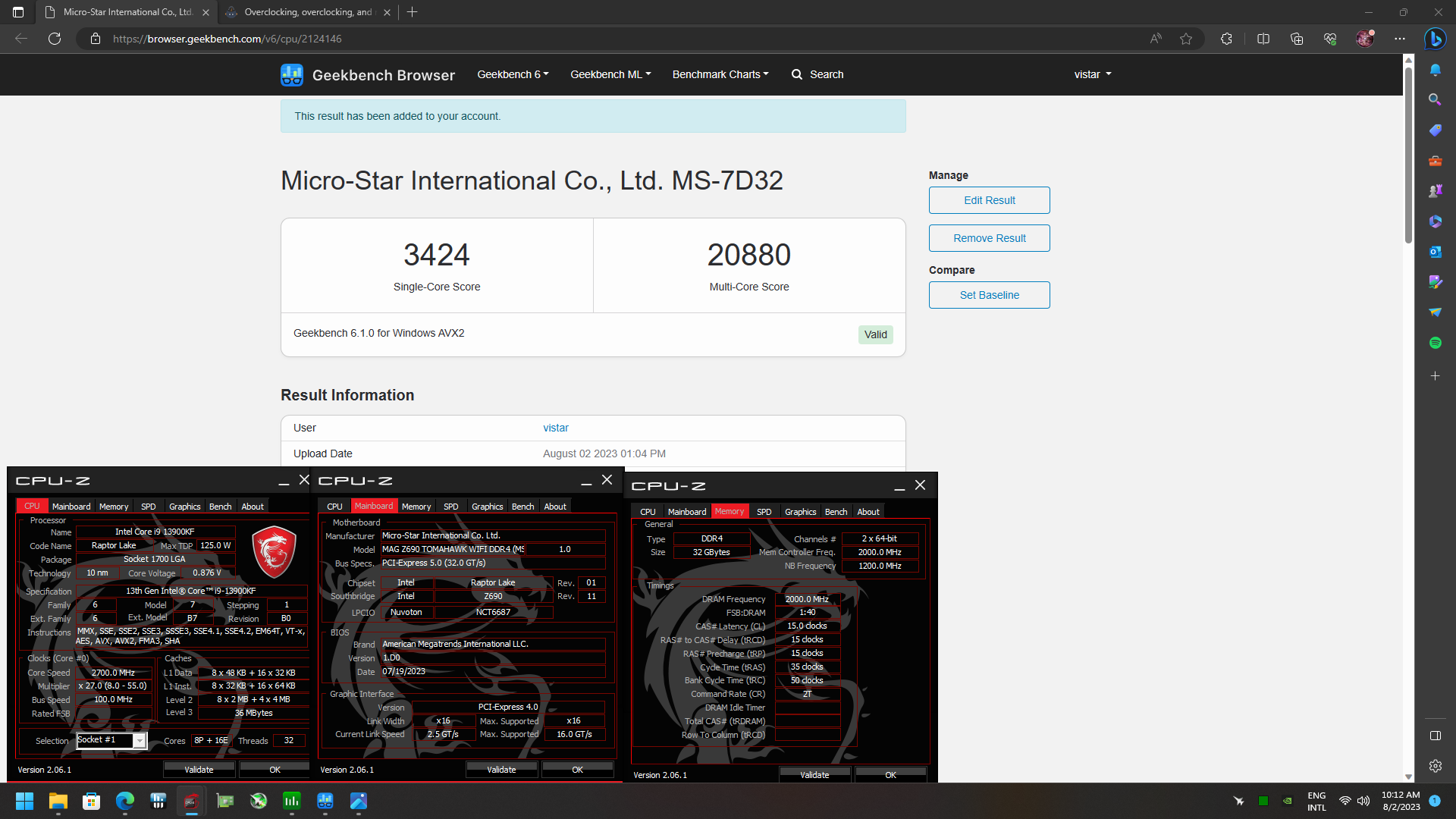Click Set Baseline button
The width and height of the screenshot is (1456, 819).
click(989, 295)
